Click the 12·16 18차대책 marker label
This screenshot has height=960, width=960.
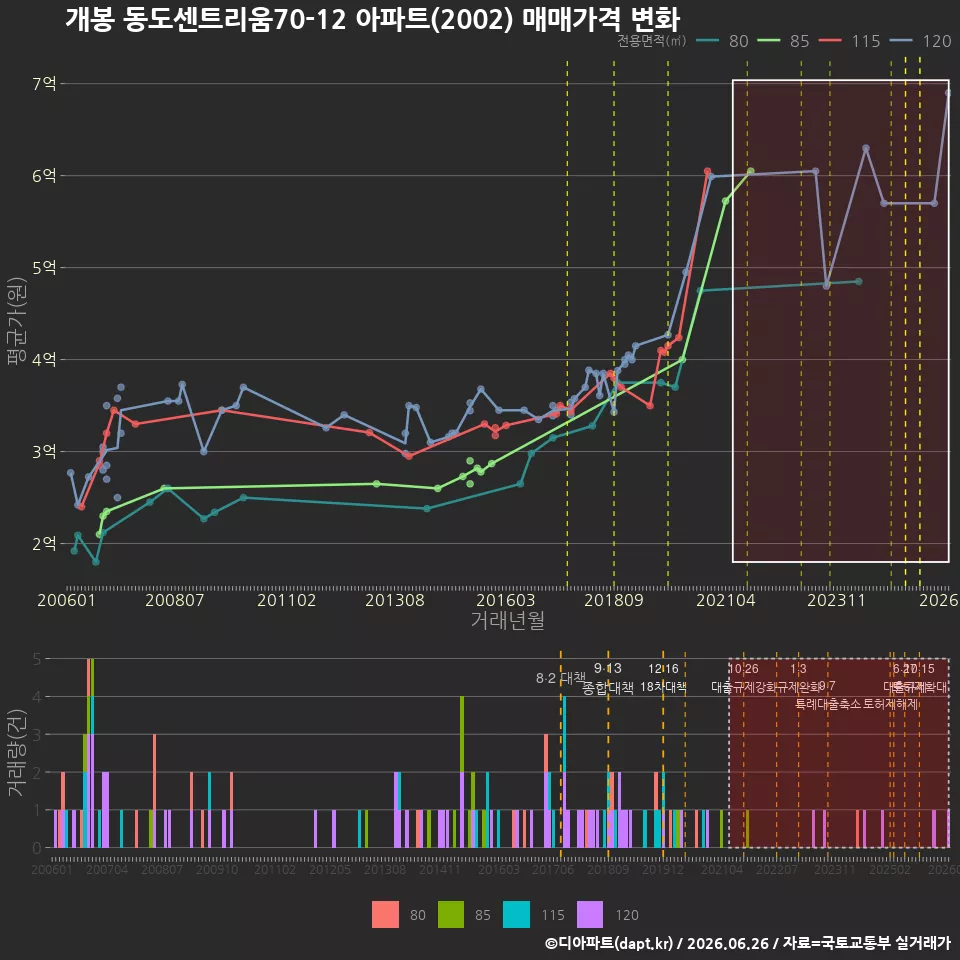pyautogui.click(x=663, y=678)
